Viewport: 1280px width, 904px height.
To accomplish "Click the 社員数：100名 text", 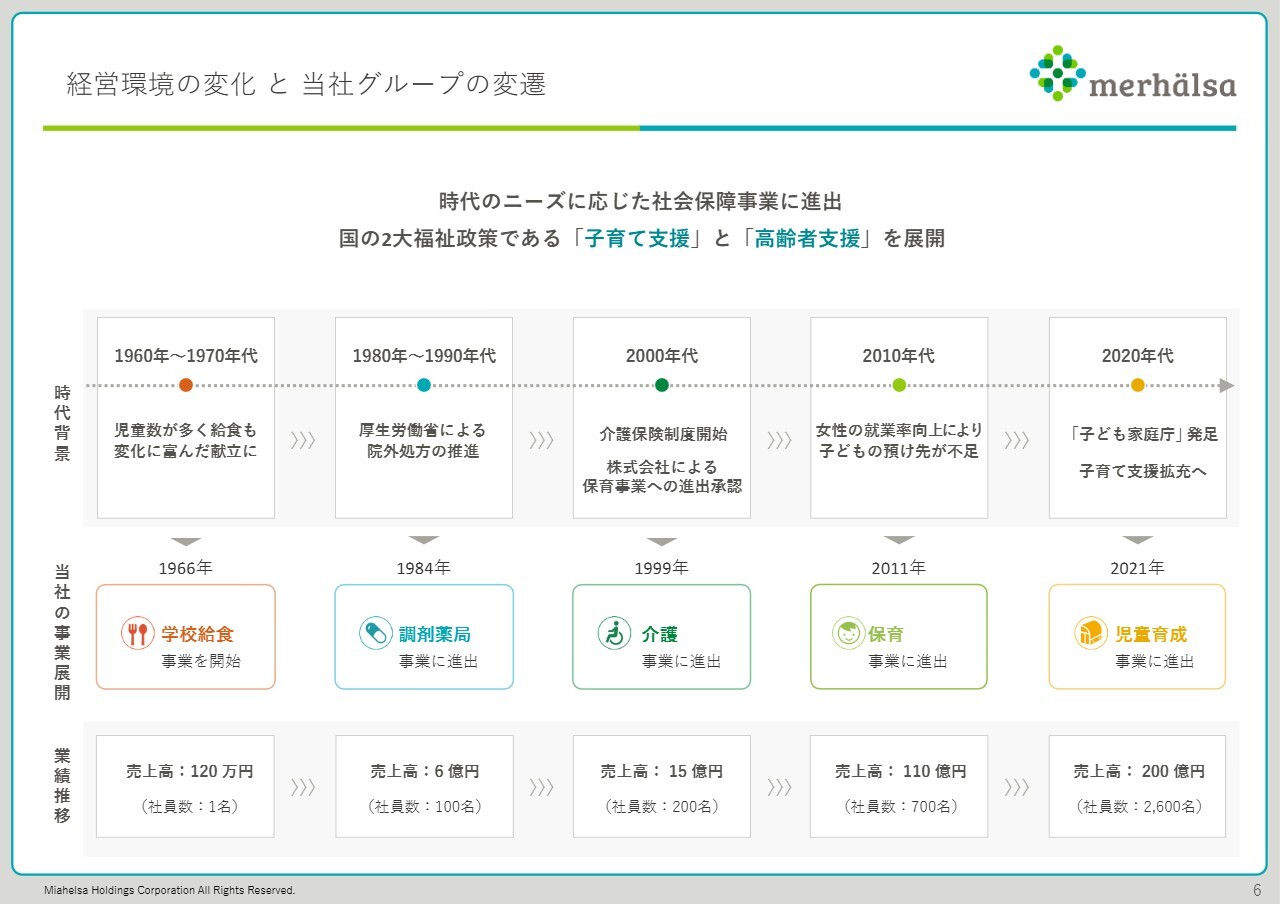I will point(425,806).
